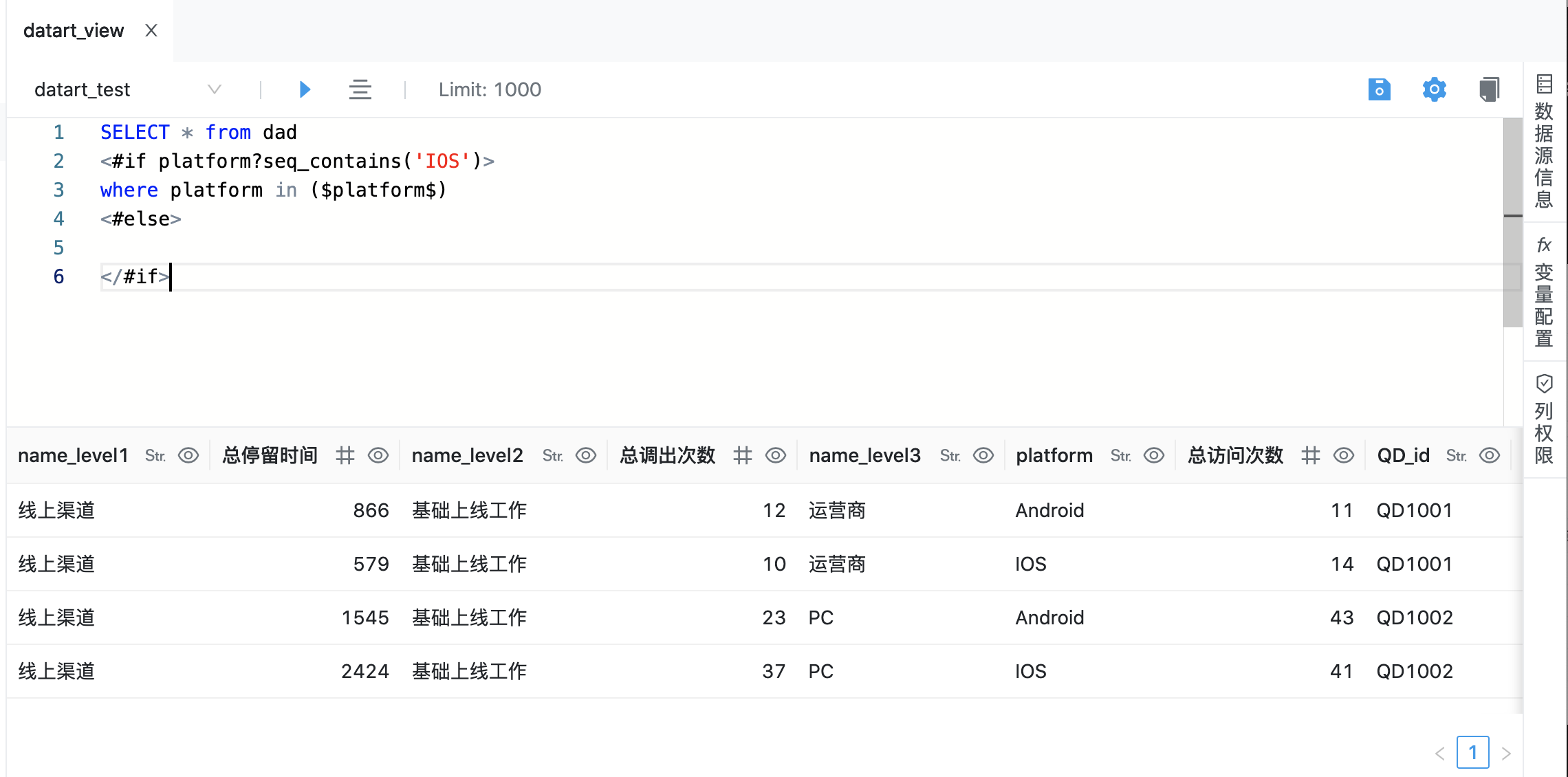Viewport: 1568px width, 777px height.
Task: Change type icon of 总停留时间 column
Action: [x=345, y=455]
